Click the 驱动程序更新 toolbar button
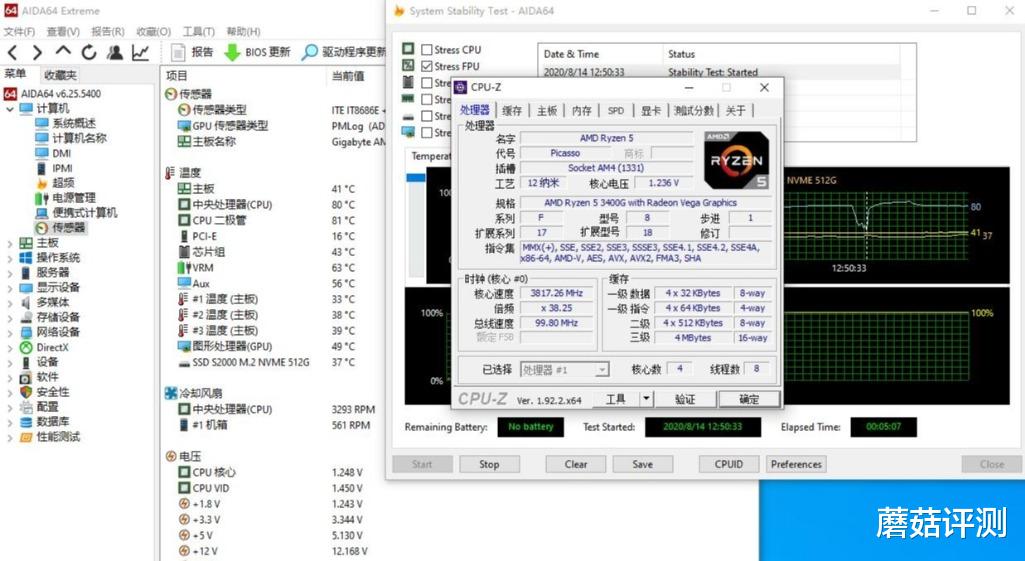 pyautogui.click(x=343, y=52)
